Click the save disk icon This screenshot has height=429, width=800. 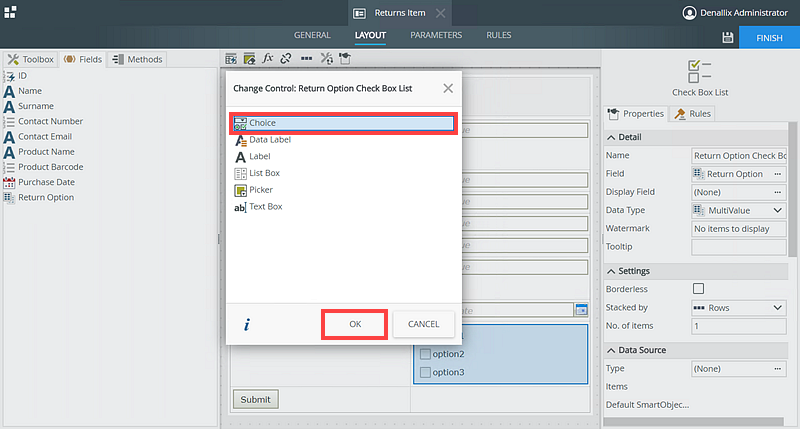pyautogui.click(x=728, y=37)
